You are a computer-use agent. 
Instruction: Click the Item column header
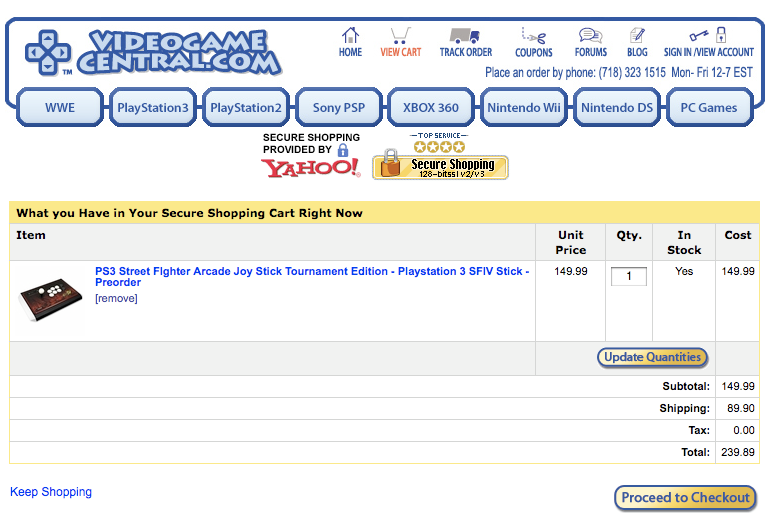(31, 235)
